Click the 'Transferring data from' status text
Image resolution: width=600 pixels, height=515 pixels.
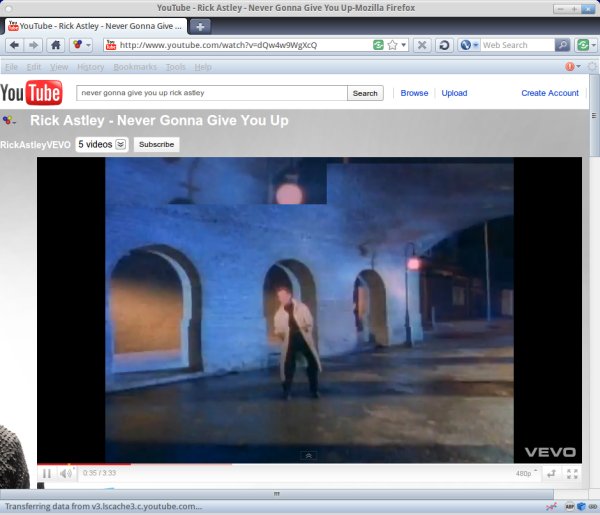(103, 507)
